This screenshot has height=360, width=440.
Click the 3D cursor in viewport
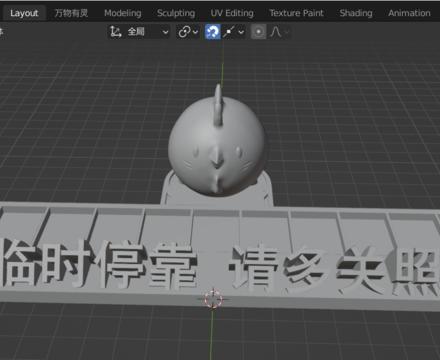click(x=213, y=299)
